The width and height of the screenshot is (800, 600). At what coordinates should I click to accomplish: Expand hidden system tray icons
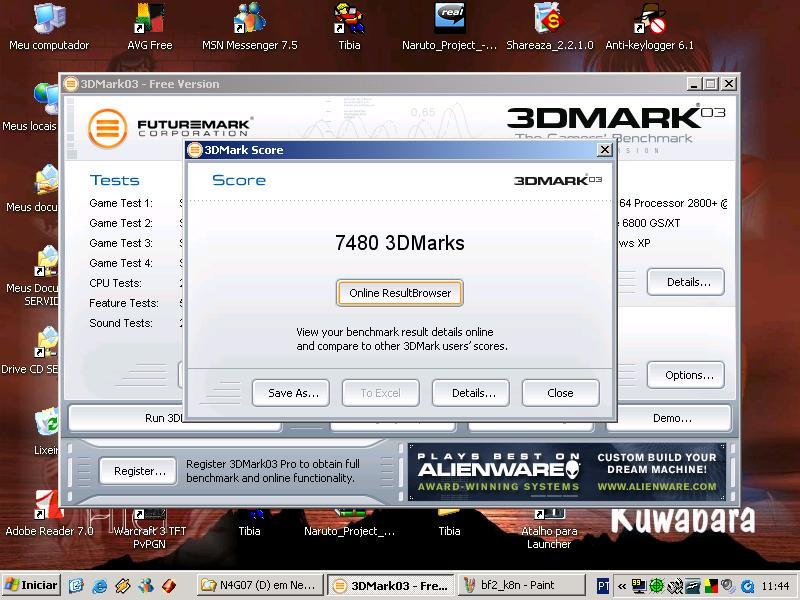pyautogui.click(x=621, y=586)
